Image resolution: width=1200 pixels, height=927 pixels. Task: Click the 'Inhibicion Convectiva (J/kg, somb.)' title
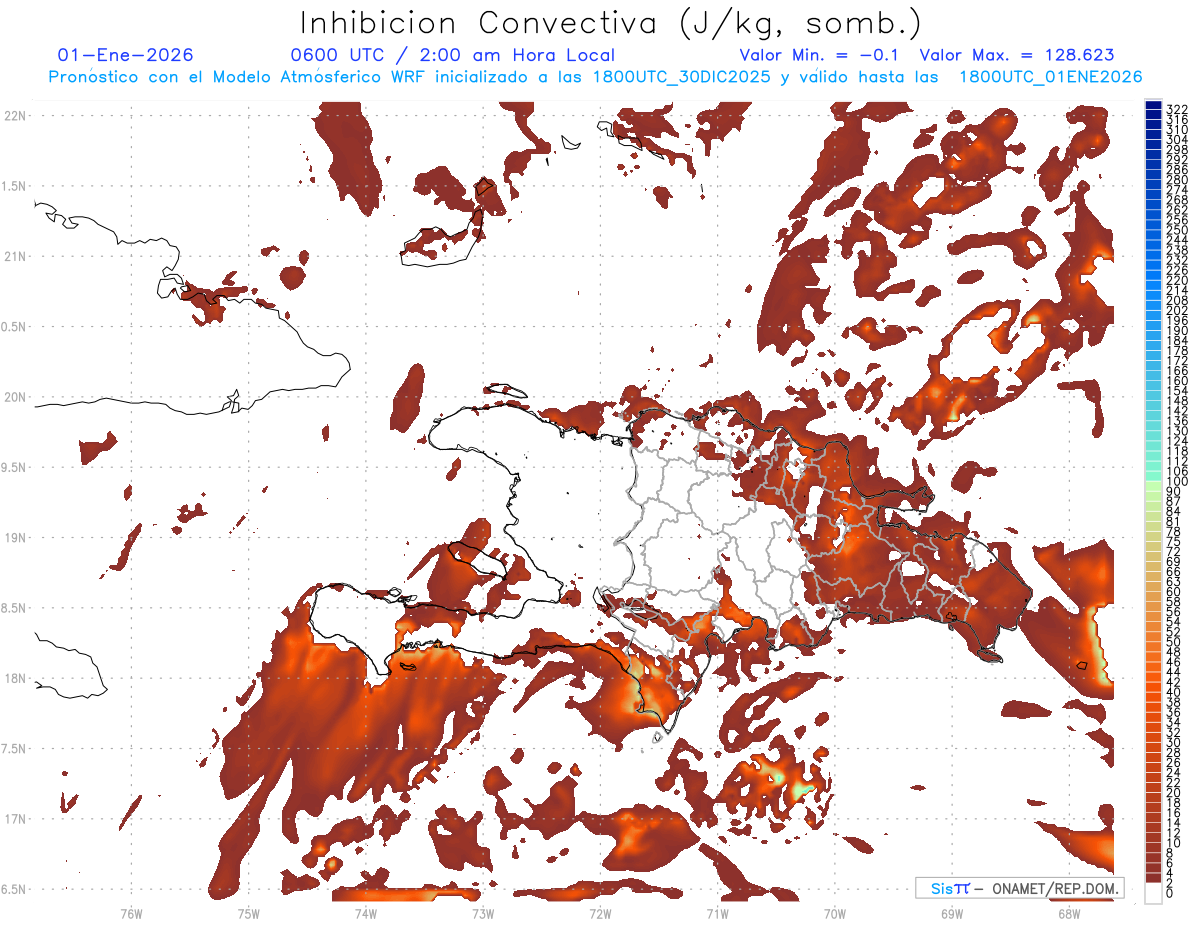pyautogui.click(x=611, y=23)
